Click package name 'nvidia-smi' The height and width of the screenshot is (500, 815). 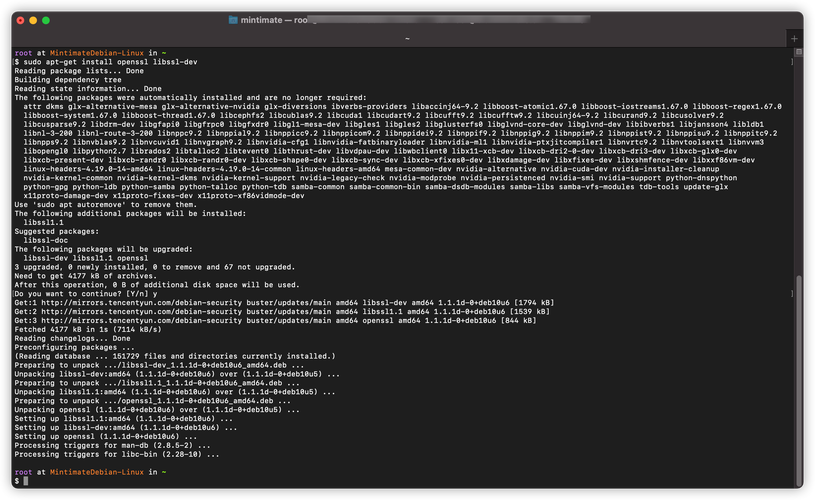point(572,178)
